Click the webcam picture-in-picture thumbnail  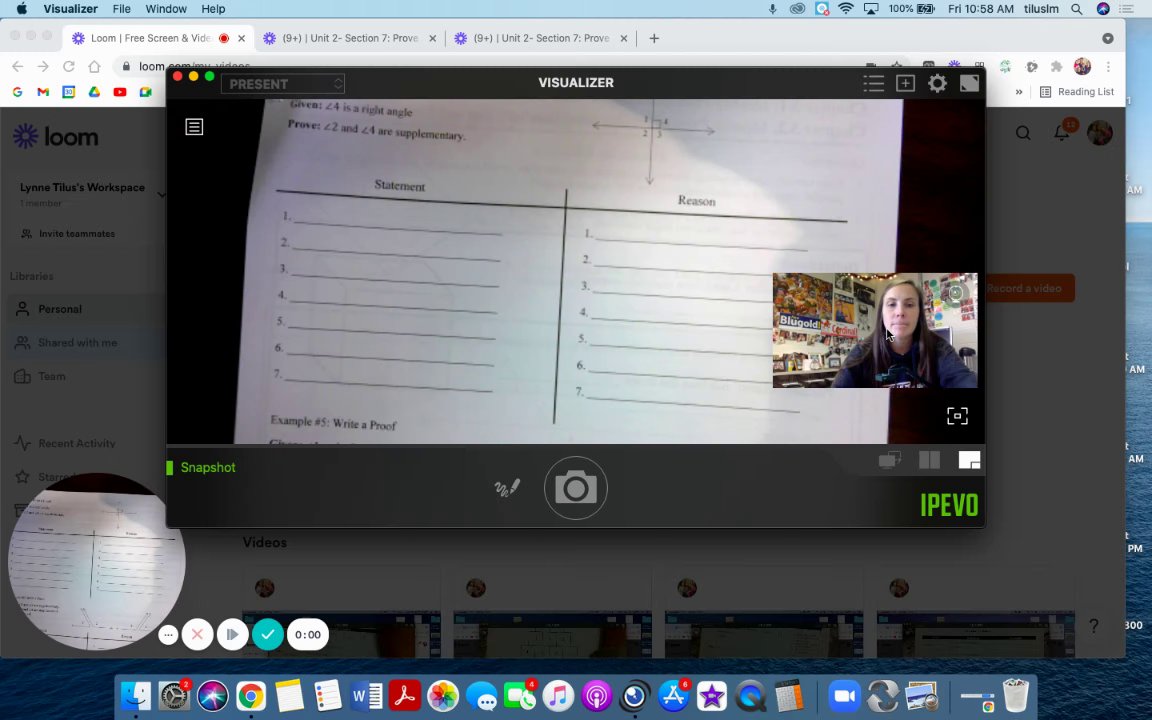point(875,331)
